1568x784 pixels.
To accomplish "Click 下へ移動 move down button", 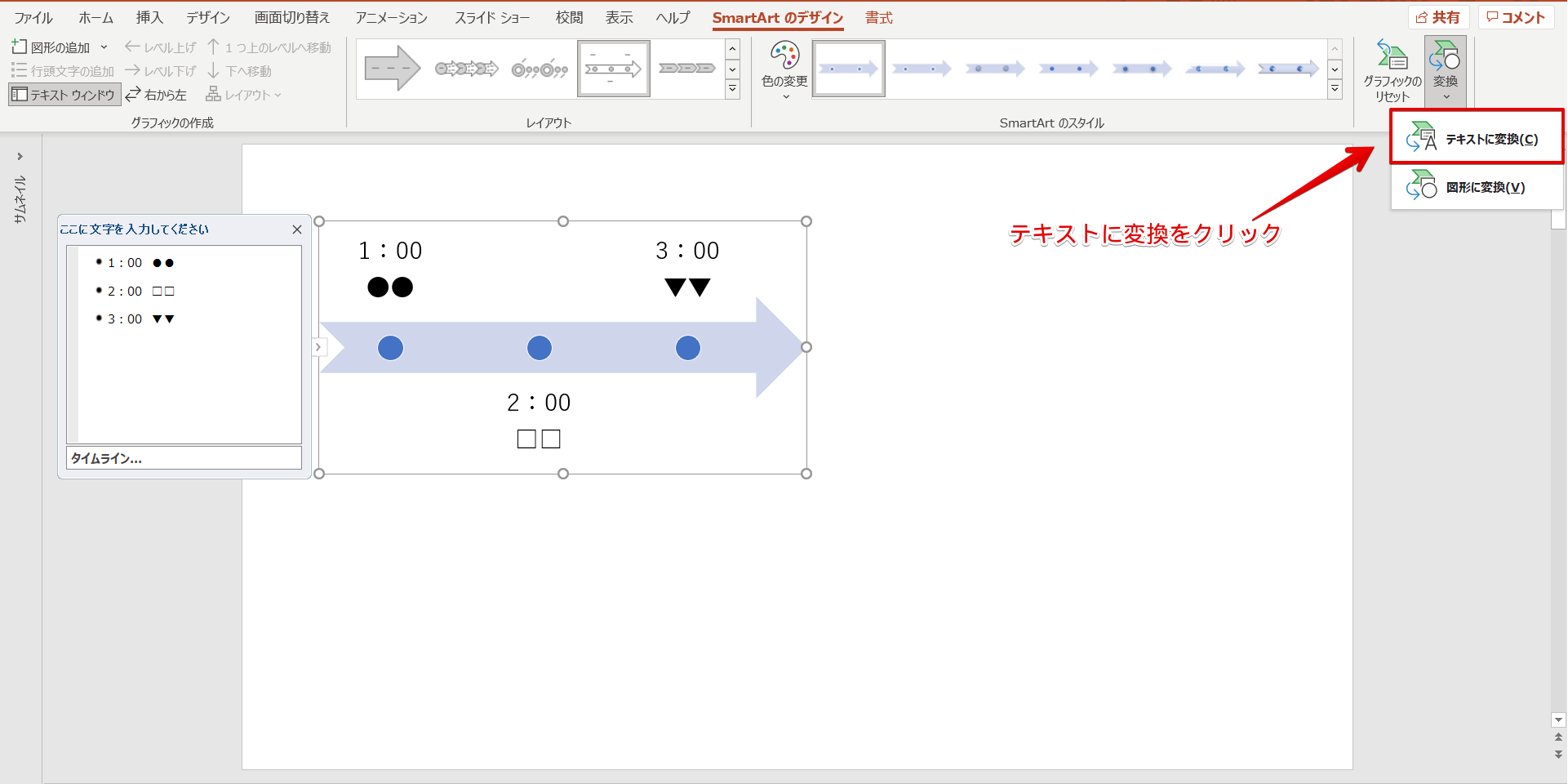I will [x=239, y=71].
